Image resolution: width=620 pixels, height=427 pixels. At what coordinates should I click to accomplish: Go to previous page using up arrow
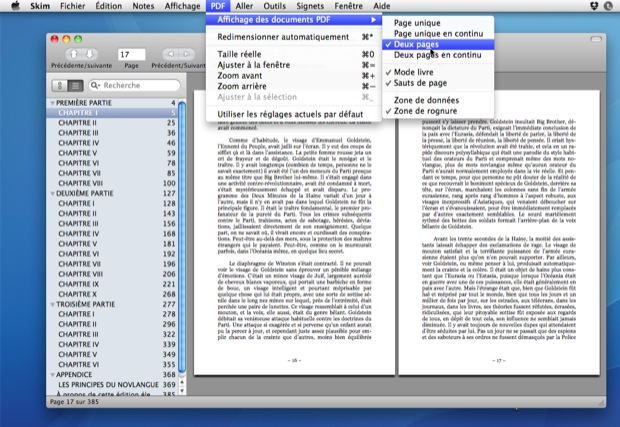coord(74,54)
